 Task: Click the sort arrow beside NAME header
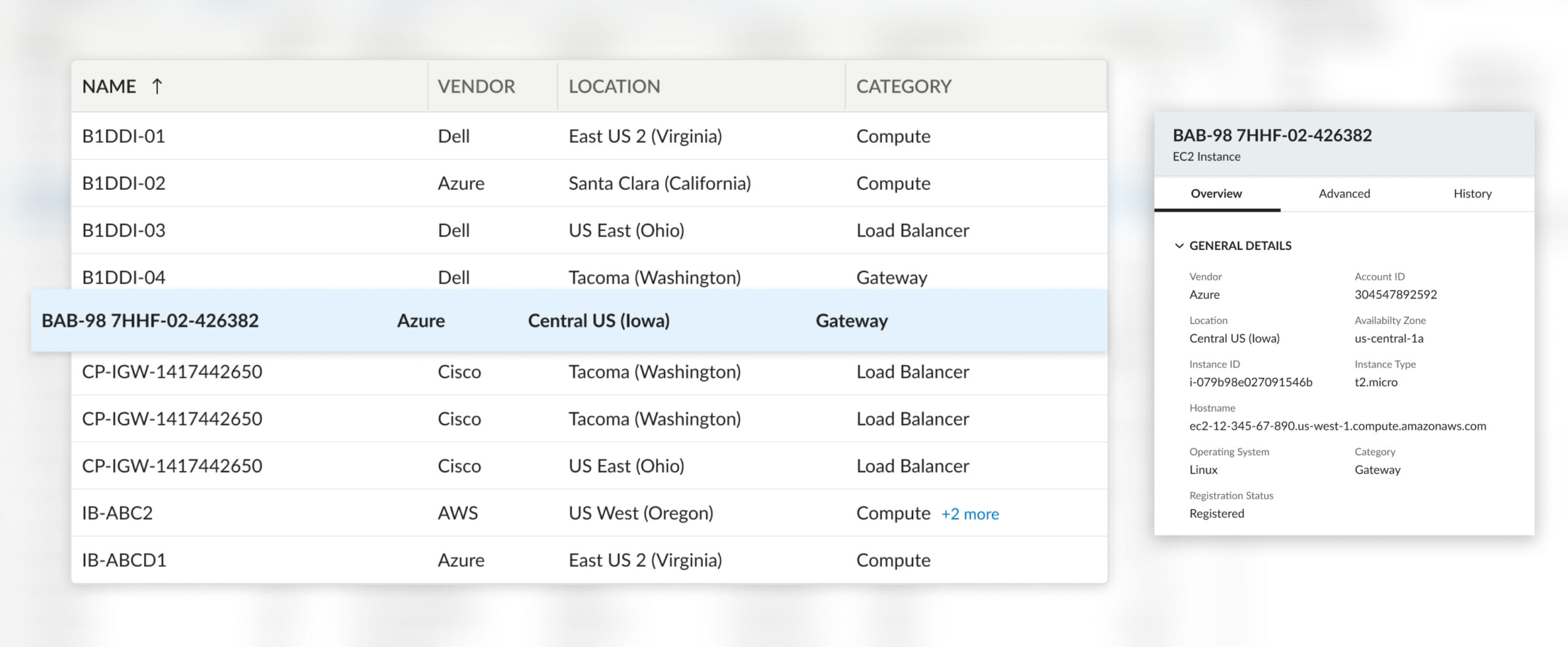click(157, 86)
